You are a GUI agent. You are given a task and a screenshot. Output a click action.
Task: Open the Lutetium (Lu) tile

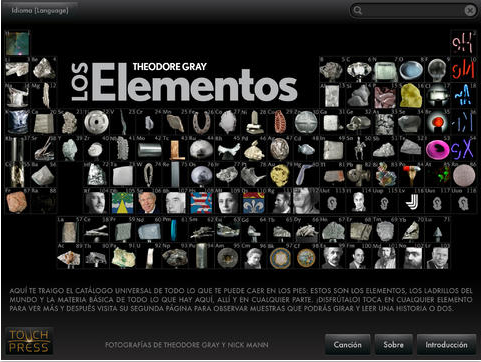[x=437, y=230]
